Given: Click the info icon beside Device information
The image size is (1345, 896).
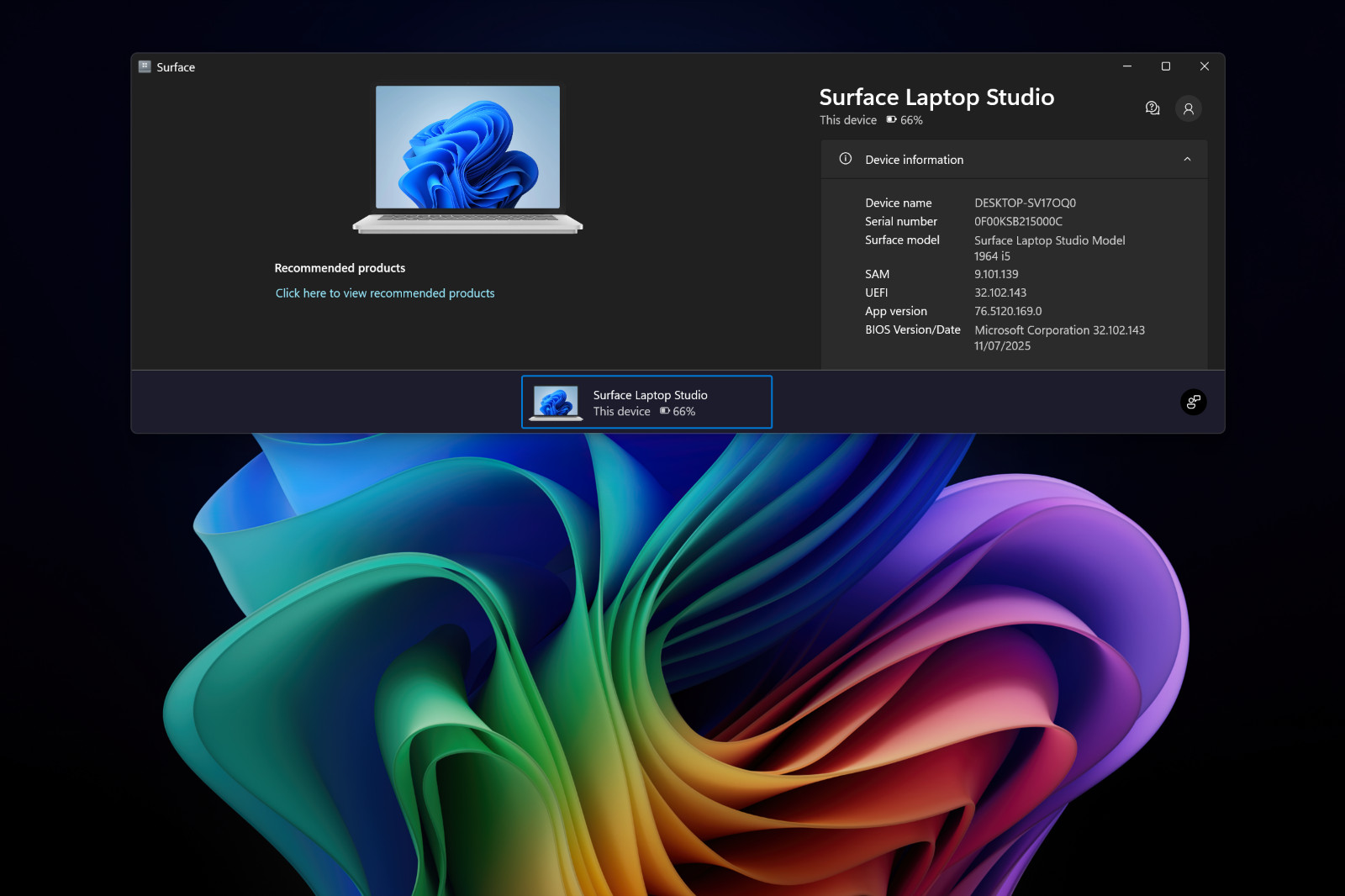Looking at the screenshot, I should (x=846, y=159).
